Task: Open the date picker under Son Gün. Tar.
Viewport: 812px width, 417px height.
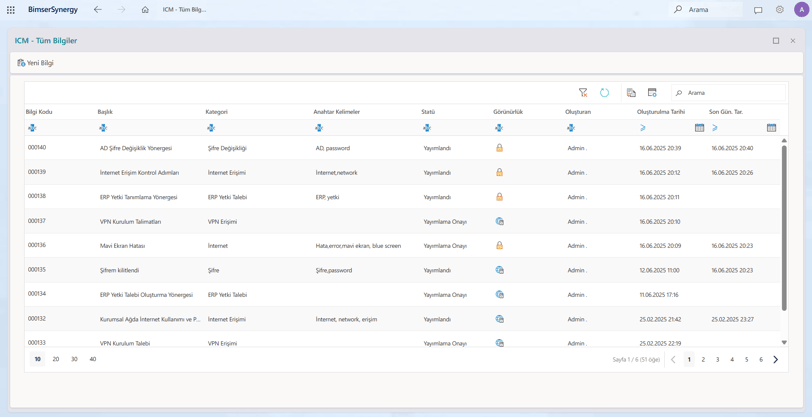Action: pyautogui.click(x=771, y=128)
